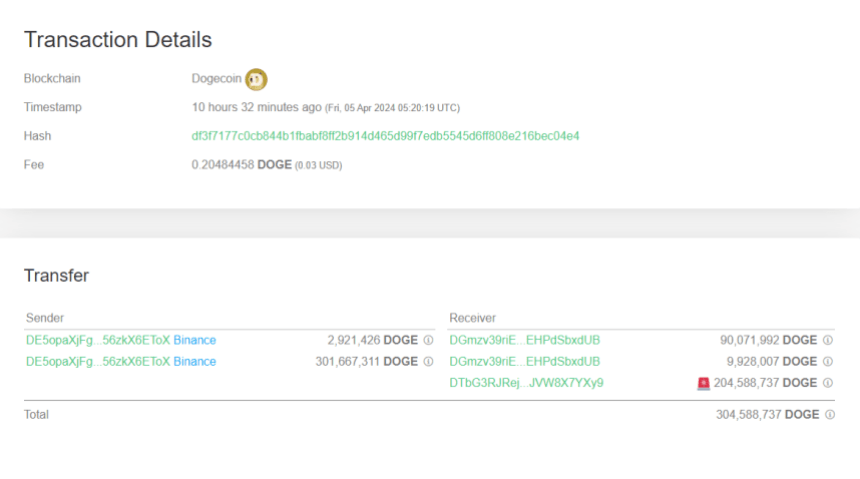The width and height of the screenshot is (860, 479).
Task: Open second sender row DE5opaXjFg address
Action: (97, 361)
